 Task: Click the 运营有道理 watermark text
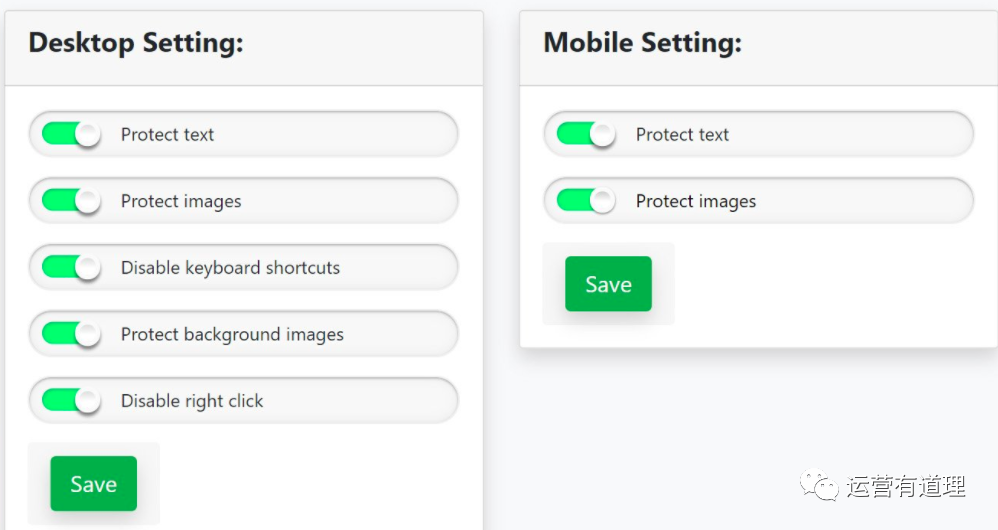906,487
